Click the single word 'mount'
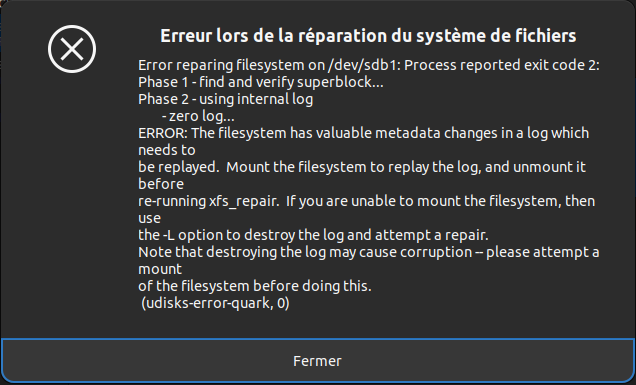Image resolution: width=636 pixels, height=385 pixels. [160, 269]
